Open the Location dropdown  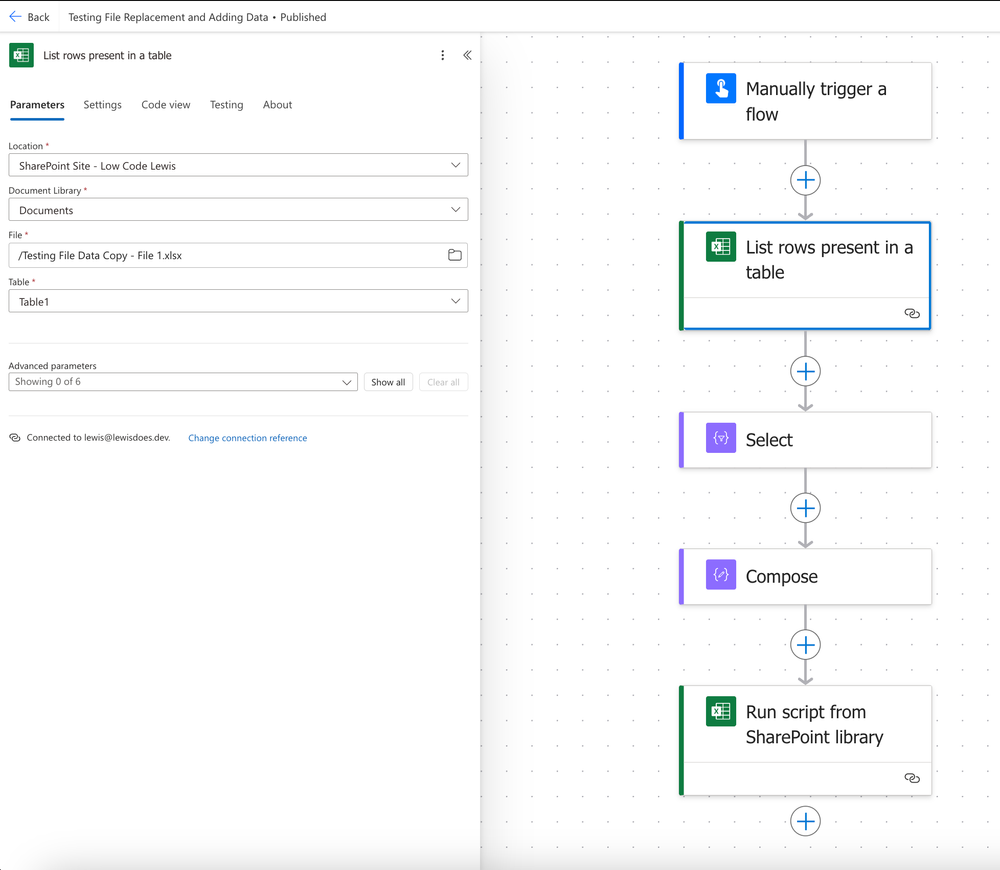pyautogui.click(x=456, y=164)
